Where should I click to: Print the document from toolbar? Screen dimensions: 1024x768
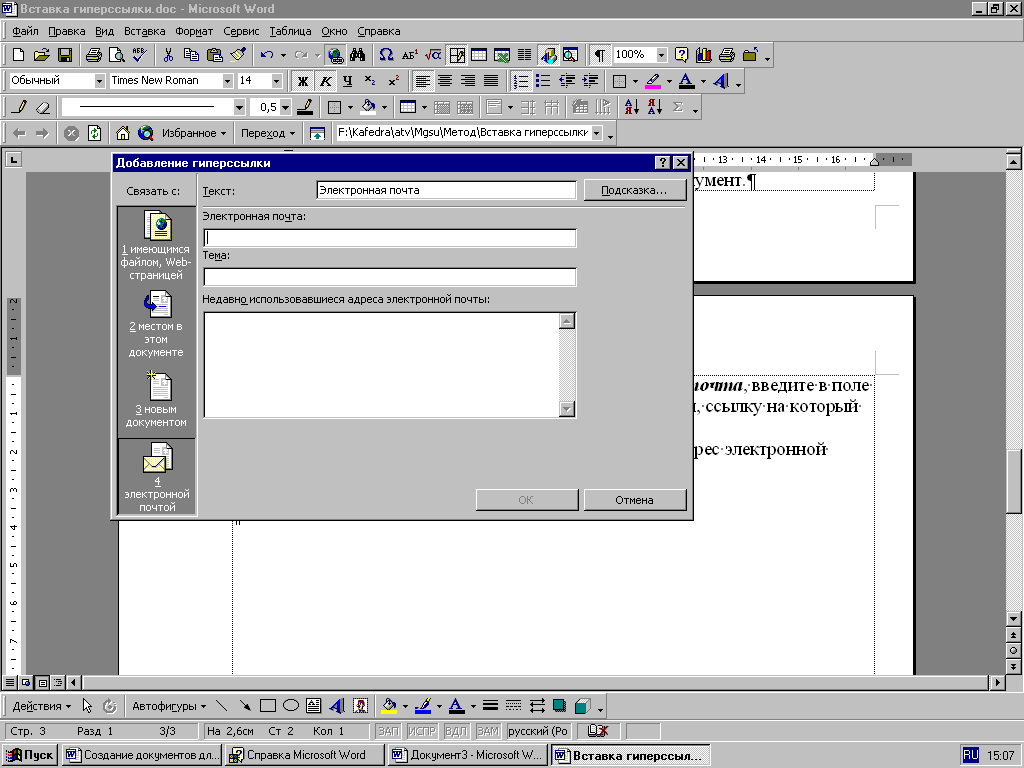pyautogui.click(x=93, y=55)
